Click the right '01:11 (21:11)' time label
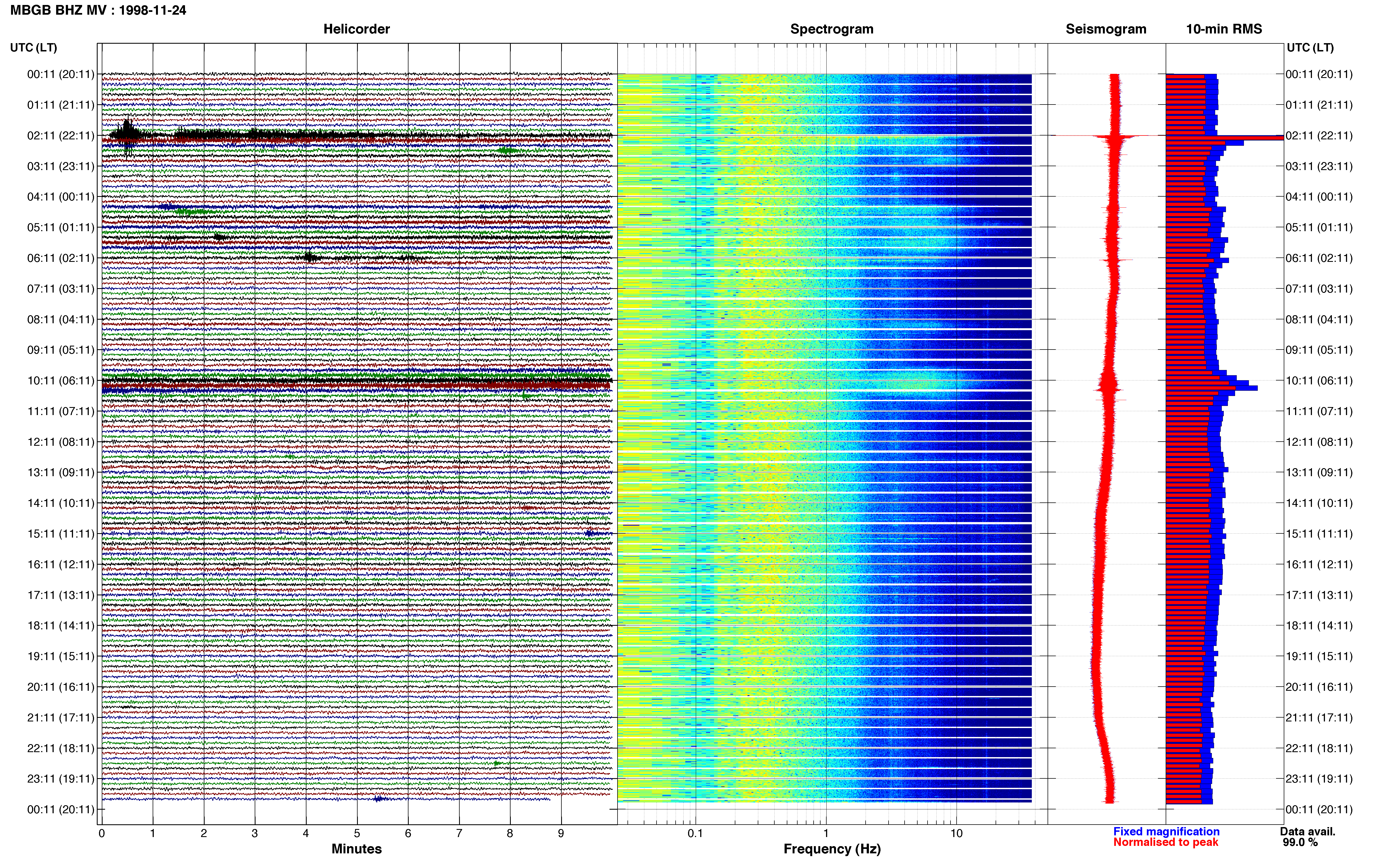This screenshot has width=1388, height=868. tap(1319, 105)
